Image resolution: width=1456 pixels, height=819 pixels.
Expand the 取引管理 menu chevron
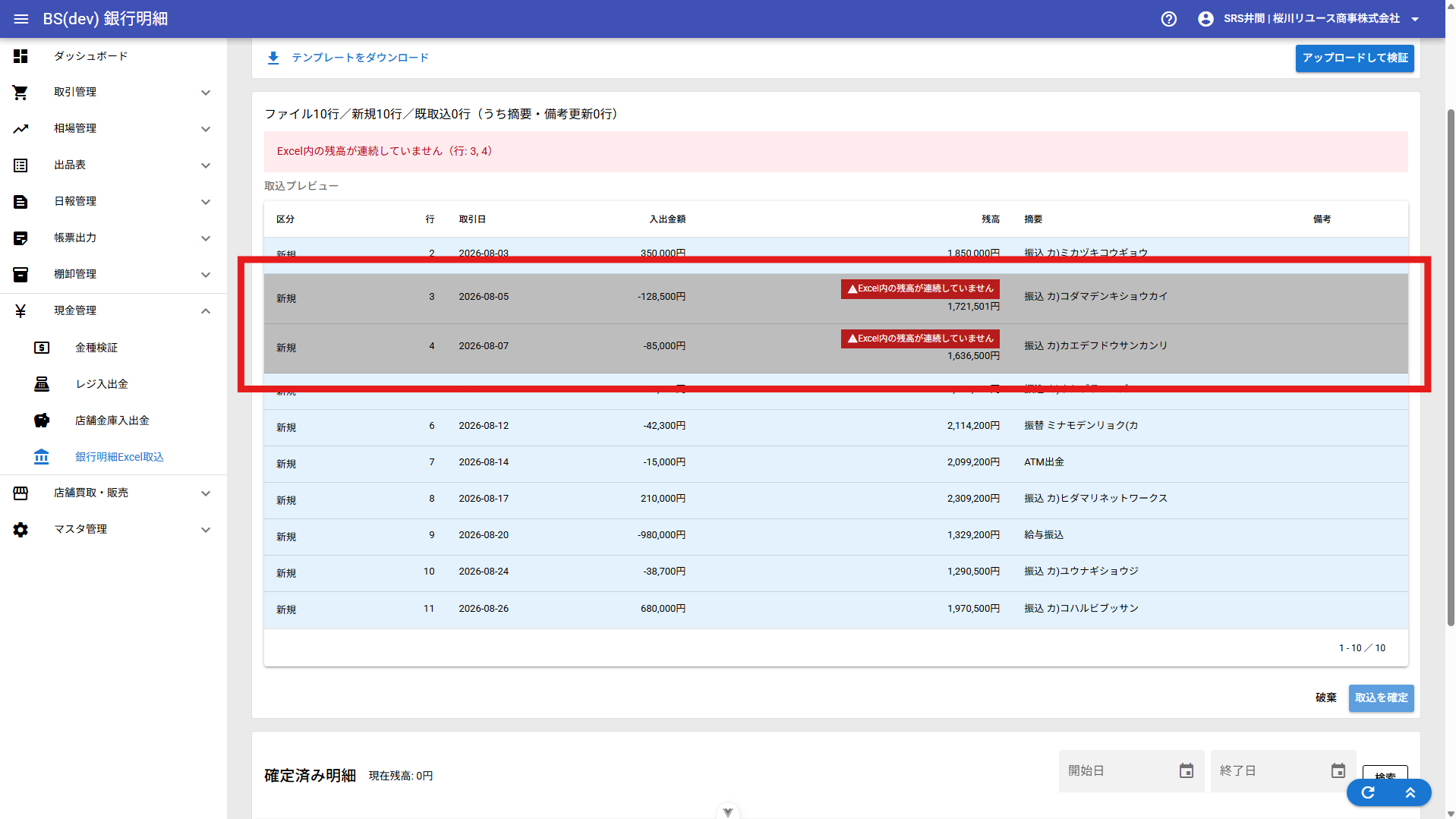point(206,93)
